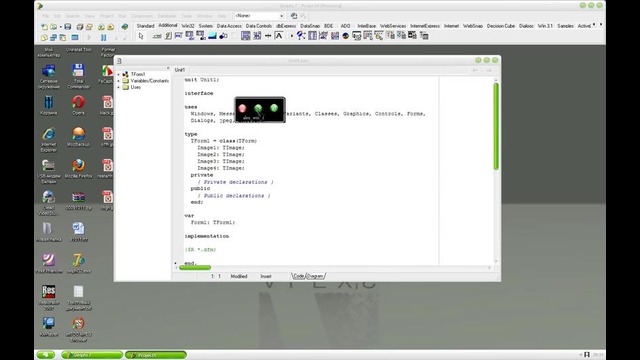Click the New Form toolbar icon
This screenshot has width=640, height=360.
coord(75,38)
